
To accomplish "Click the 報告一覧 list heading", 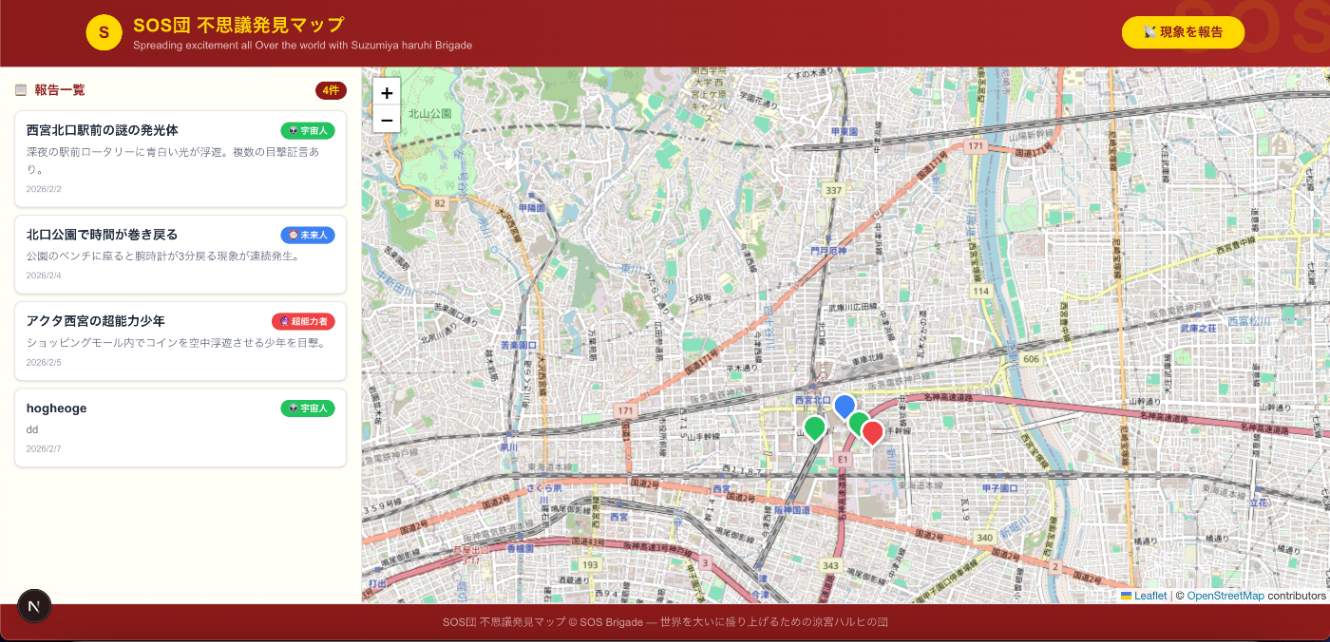I will pyautogui.click(x=60, y=90).
